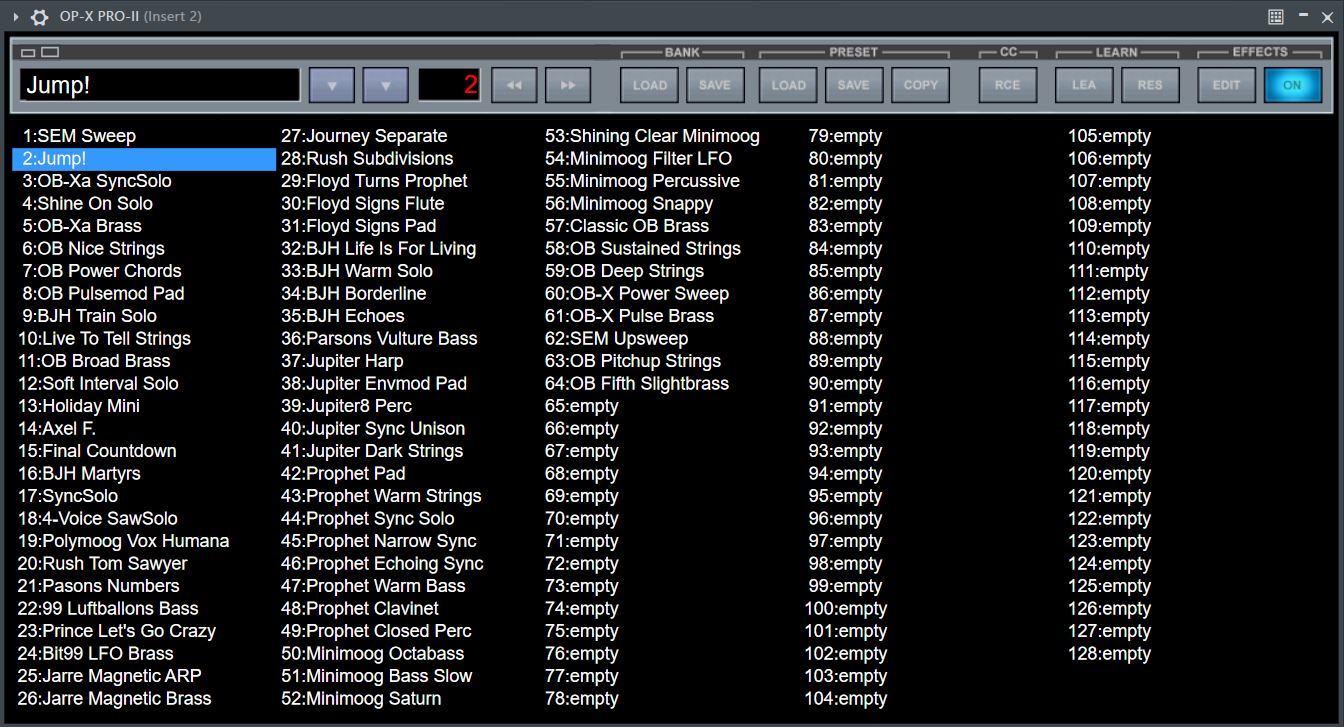Screen dimensions: 1344x727
Task: Select preset 13:Holiday Mini
Action: coord(79,406)
